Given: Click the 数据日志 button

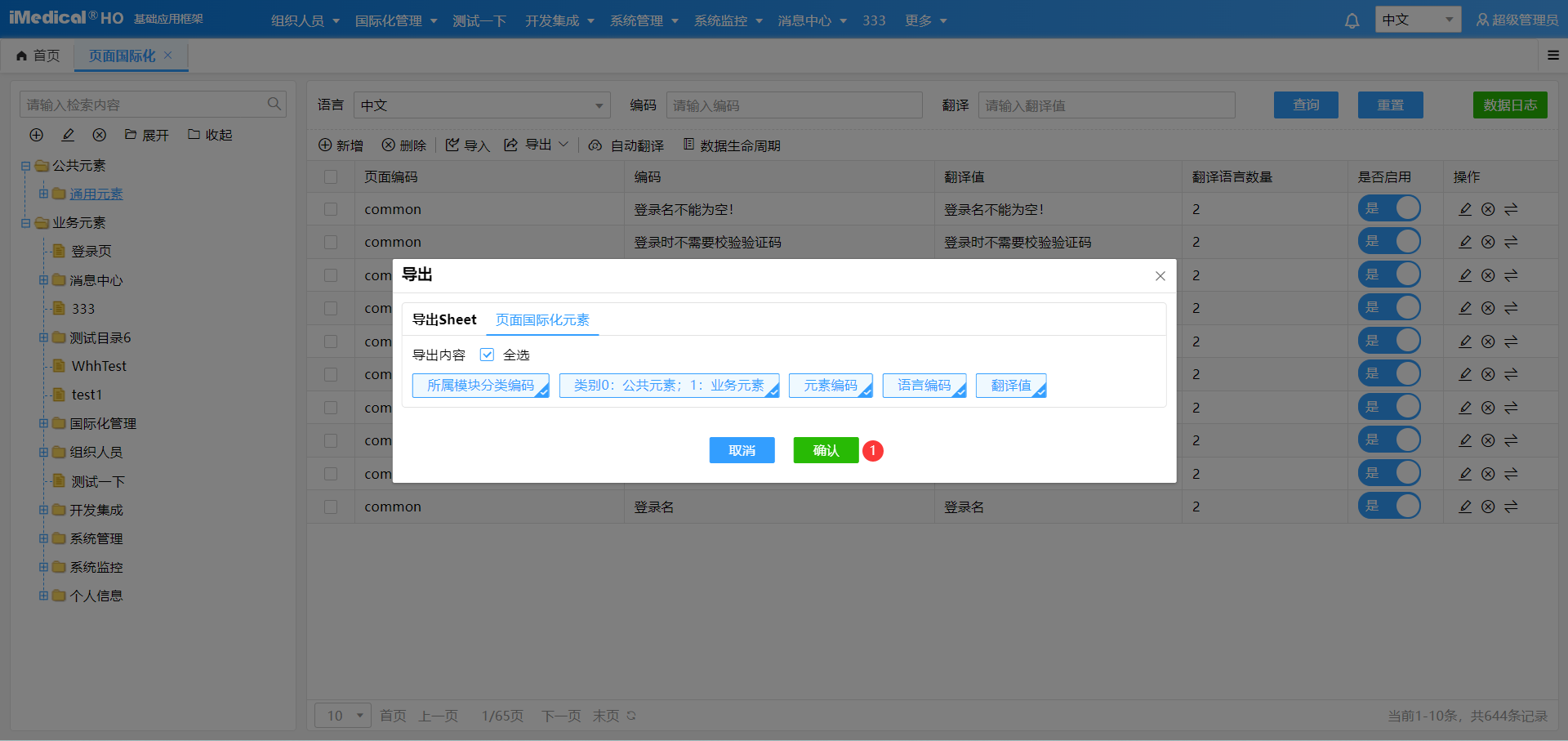Looking at the screenshot, I should coord(1510,105).
